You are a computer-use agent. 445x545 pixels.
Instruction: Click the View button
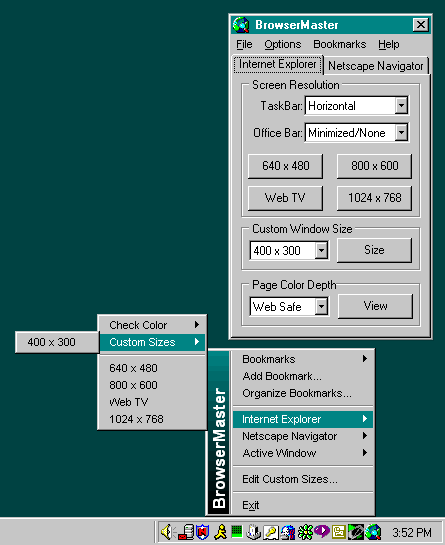coord(375,306)
